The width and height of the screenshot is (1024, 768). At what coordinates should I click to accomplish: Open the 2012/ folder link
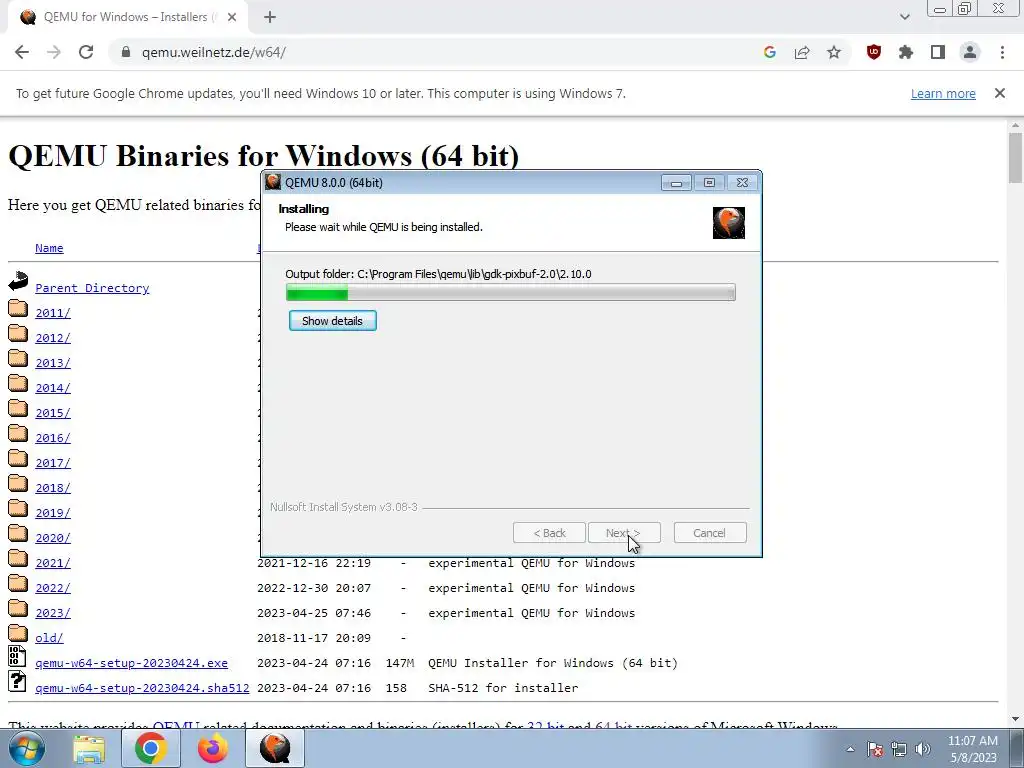53,338
